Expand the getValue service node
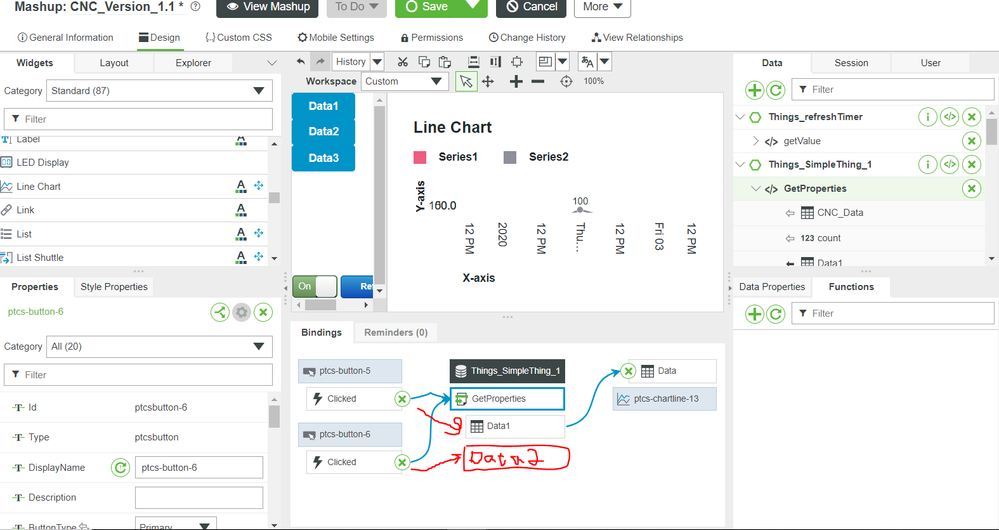 coord(756,141)
